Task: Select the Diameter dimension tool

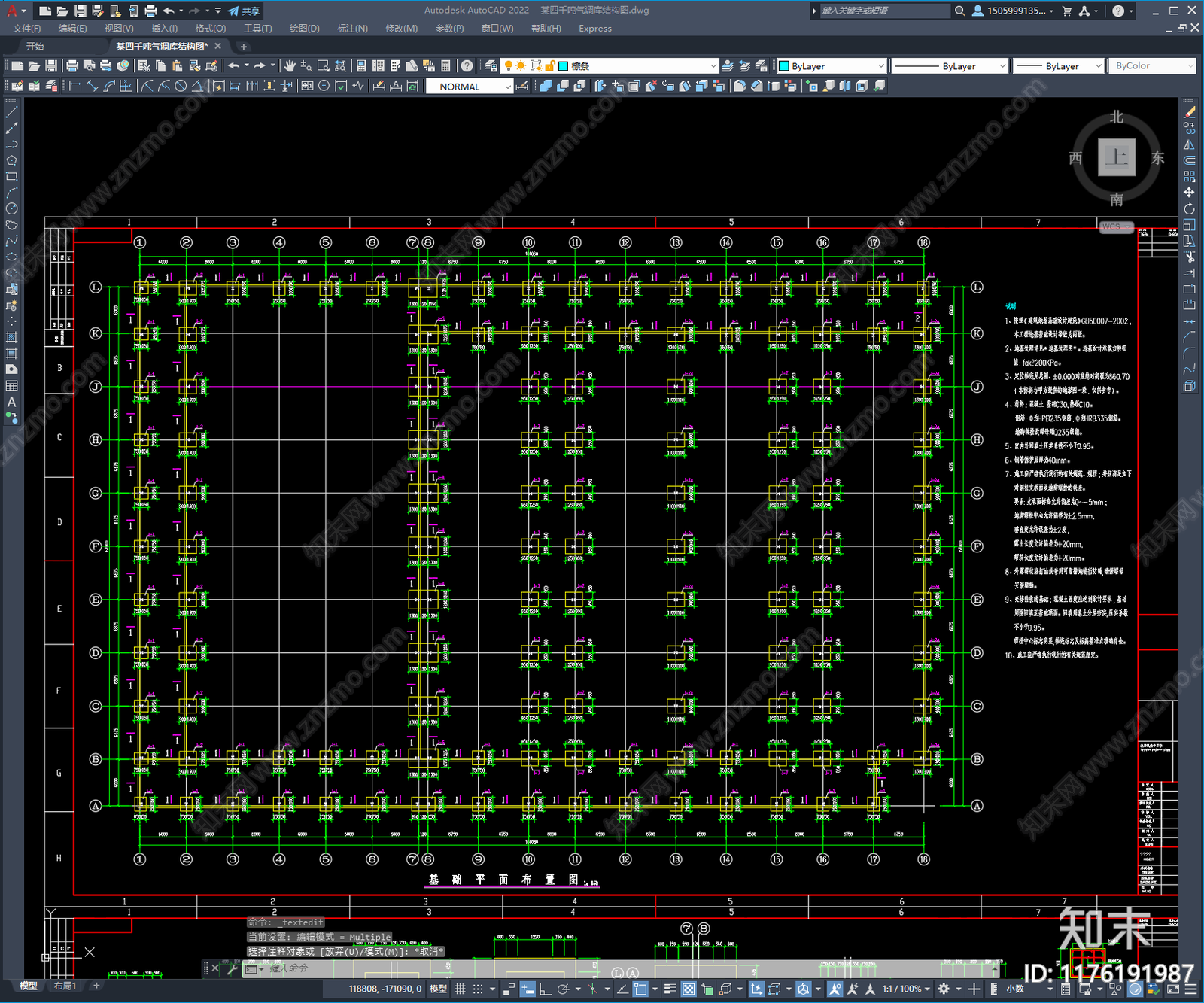Action: 181,86
